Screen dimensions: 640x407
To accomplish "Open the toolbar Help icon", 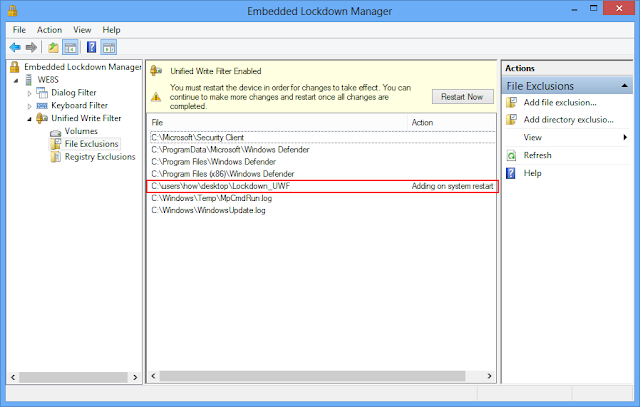I will (x=91, y=47).
